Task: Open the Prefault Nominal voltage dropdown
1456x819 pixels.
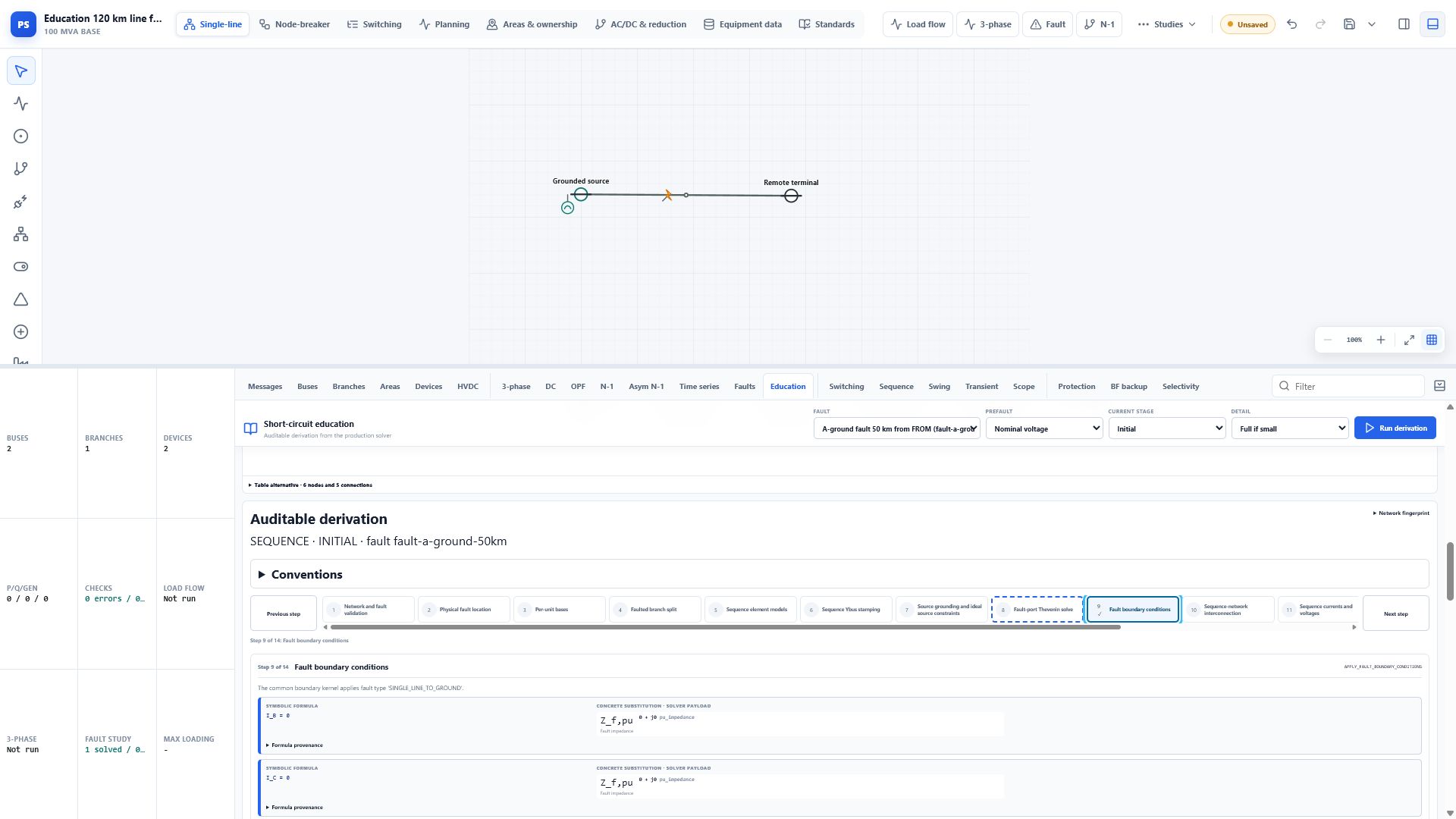Action: tap(1044, 428)
